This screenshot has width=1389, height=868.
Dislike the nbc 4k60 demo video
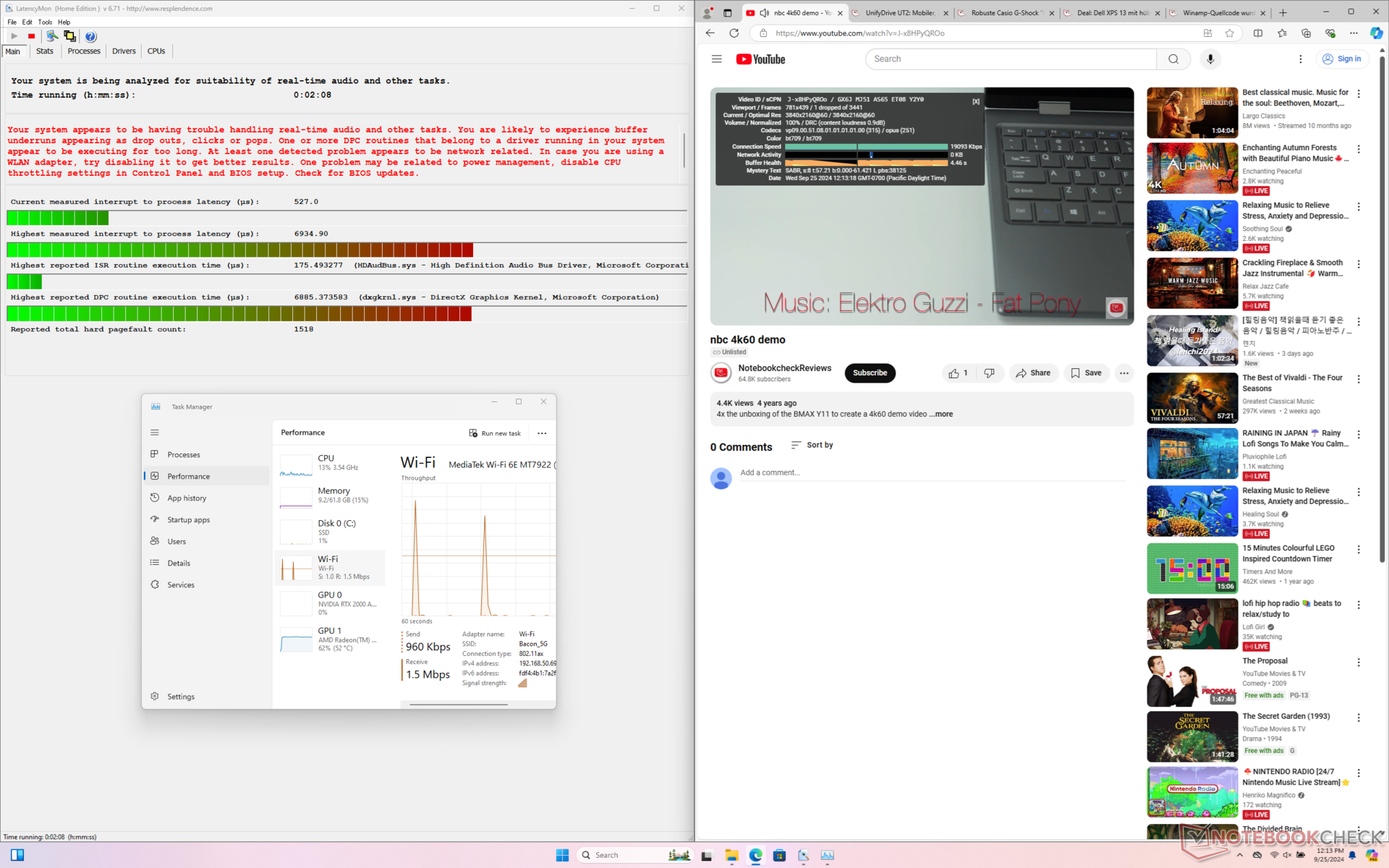coord(989,373)
